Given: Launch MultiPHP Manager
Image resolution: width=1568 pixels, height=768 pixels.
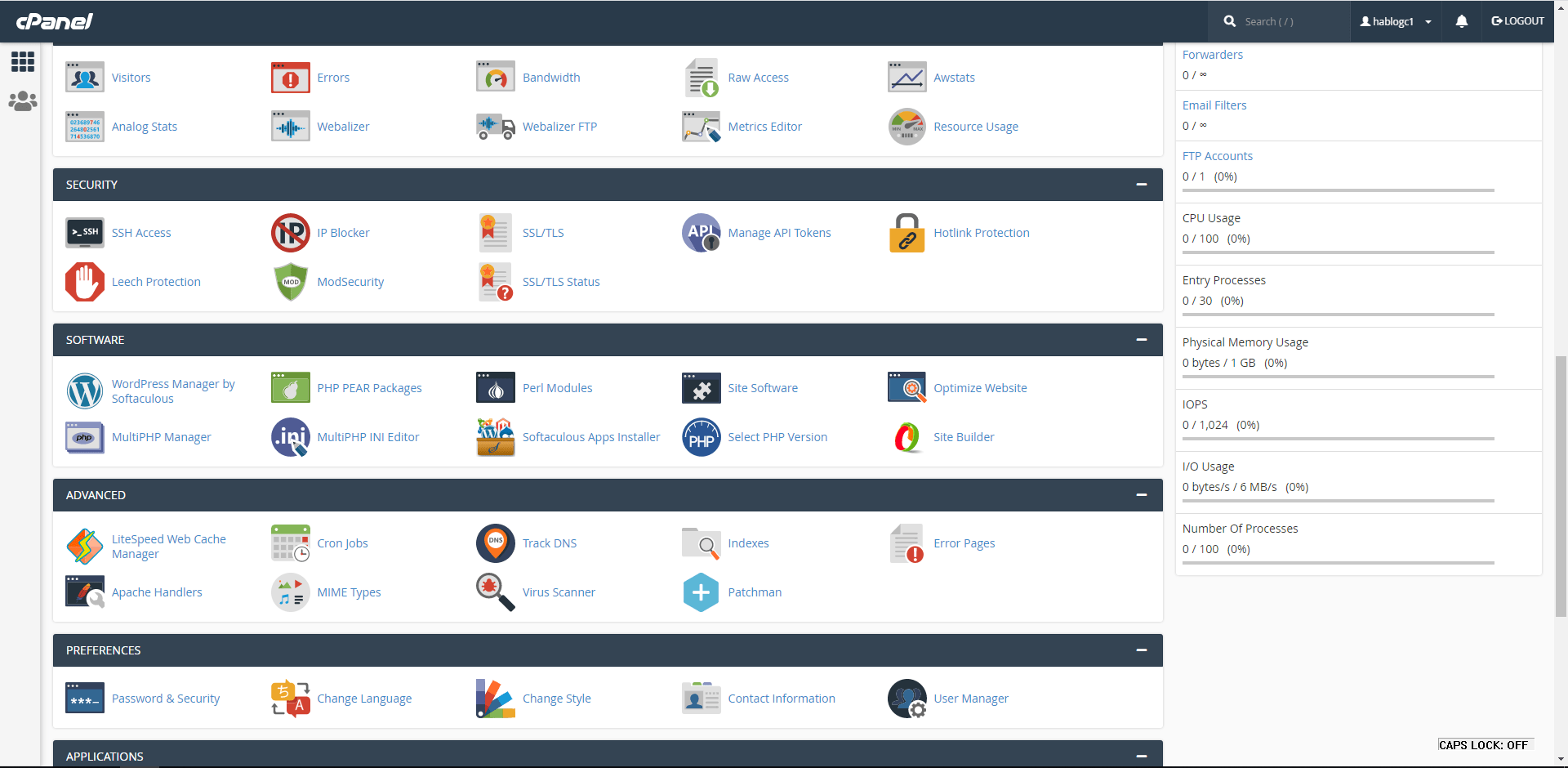Looking at the screenshot, I should click(161, 436).
